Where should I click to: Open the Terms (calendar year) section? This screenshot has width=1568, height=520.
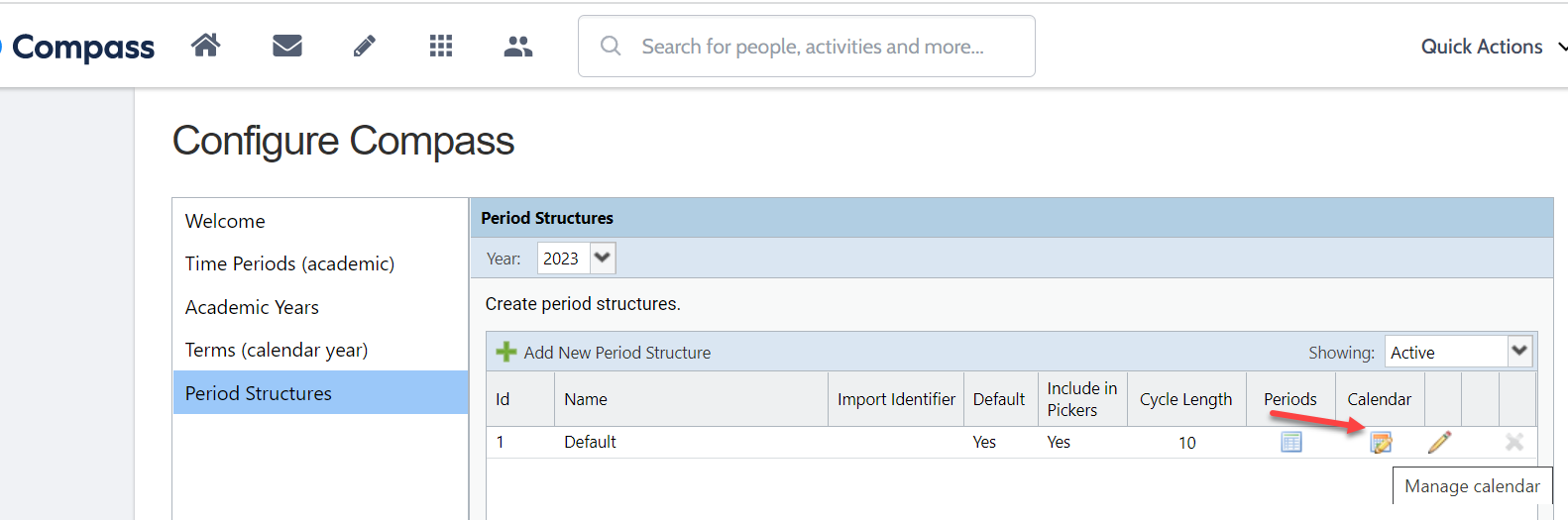[277, 350]
